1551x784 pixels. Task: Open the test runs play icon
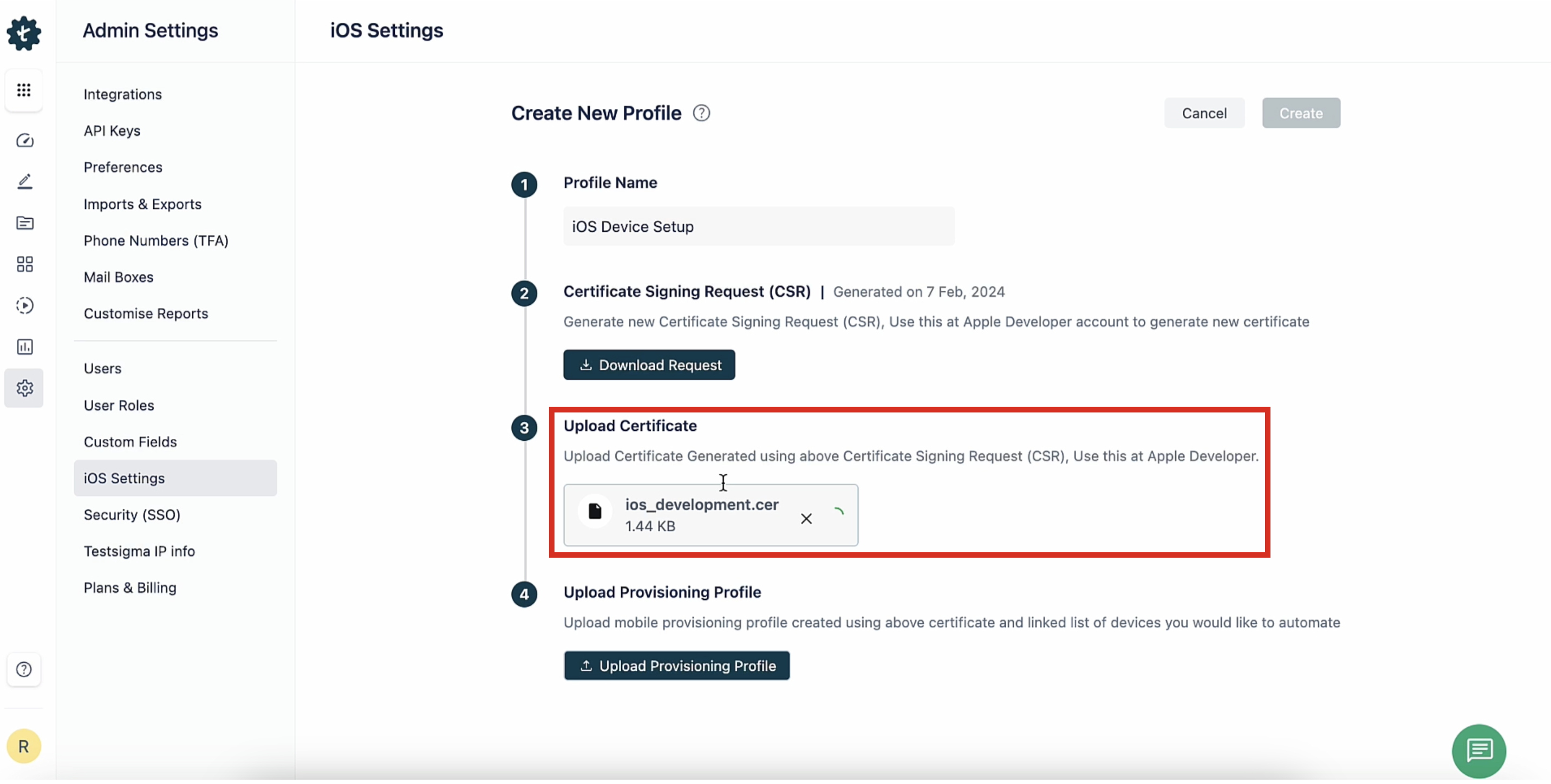tap(24, 305)
